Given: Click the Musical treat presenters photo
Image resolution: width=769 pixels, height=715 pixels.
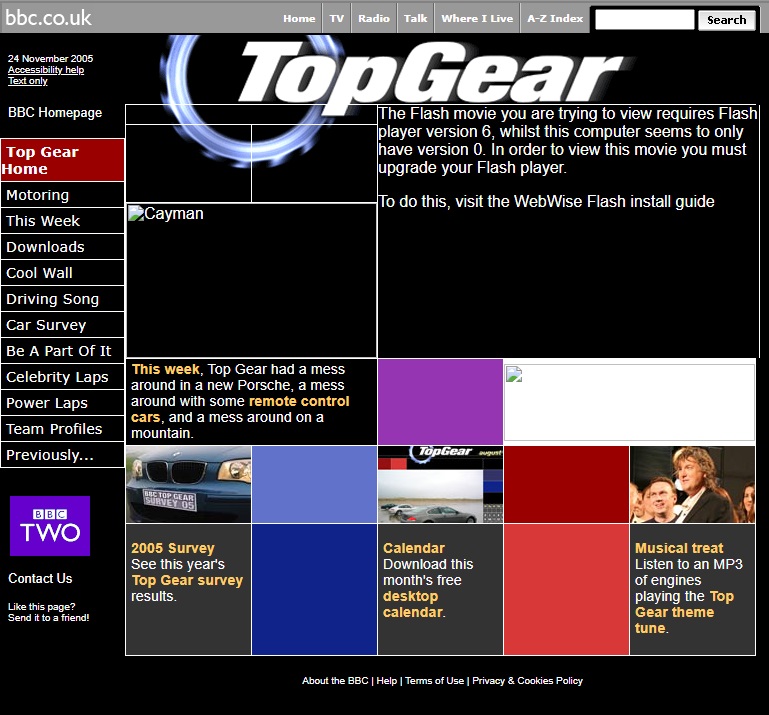Looking at the screenshot, I should (692, 484).
